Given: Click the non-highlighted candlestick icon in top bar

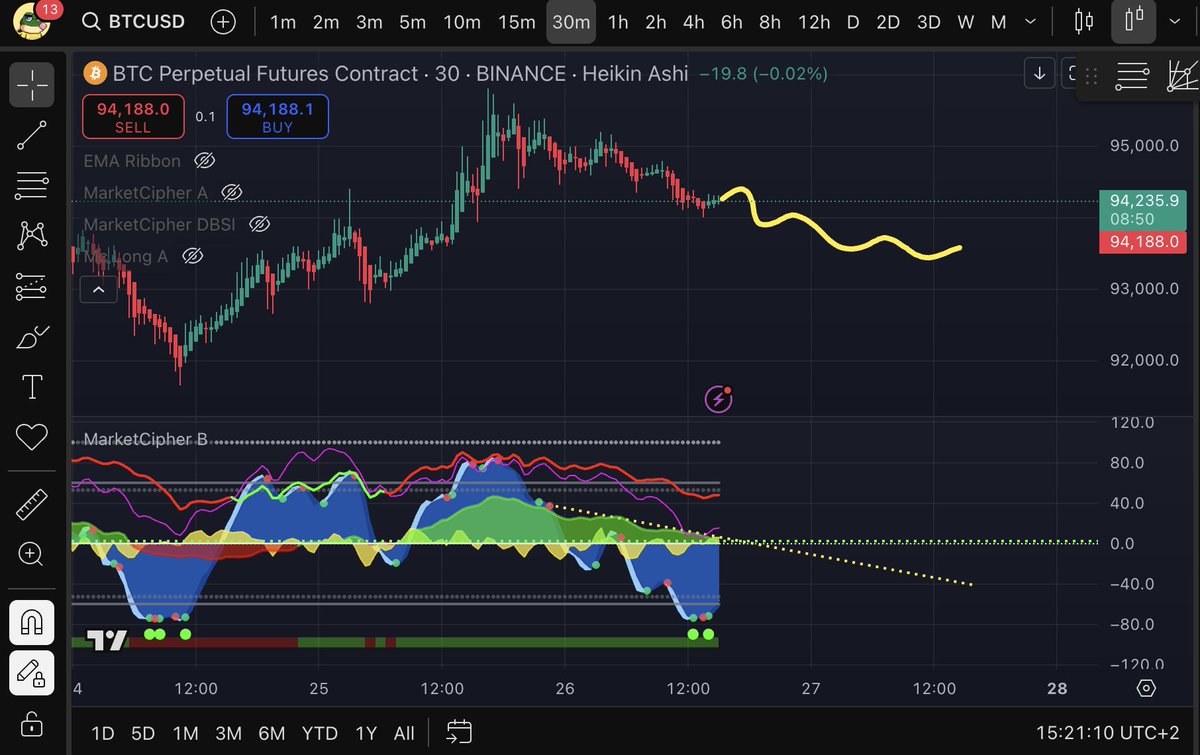Looking at the screenshot, I should 1083,21.
